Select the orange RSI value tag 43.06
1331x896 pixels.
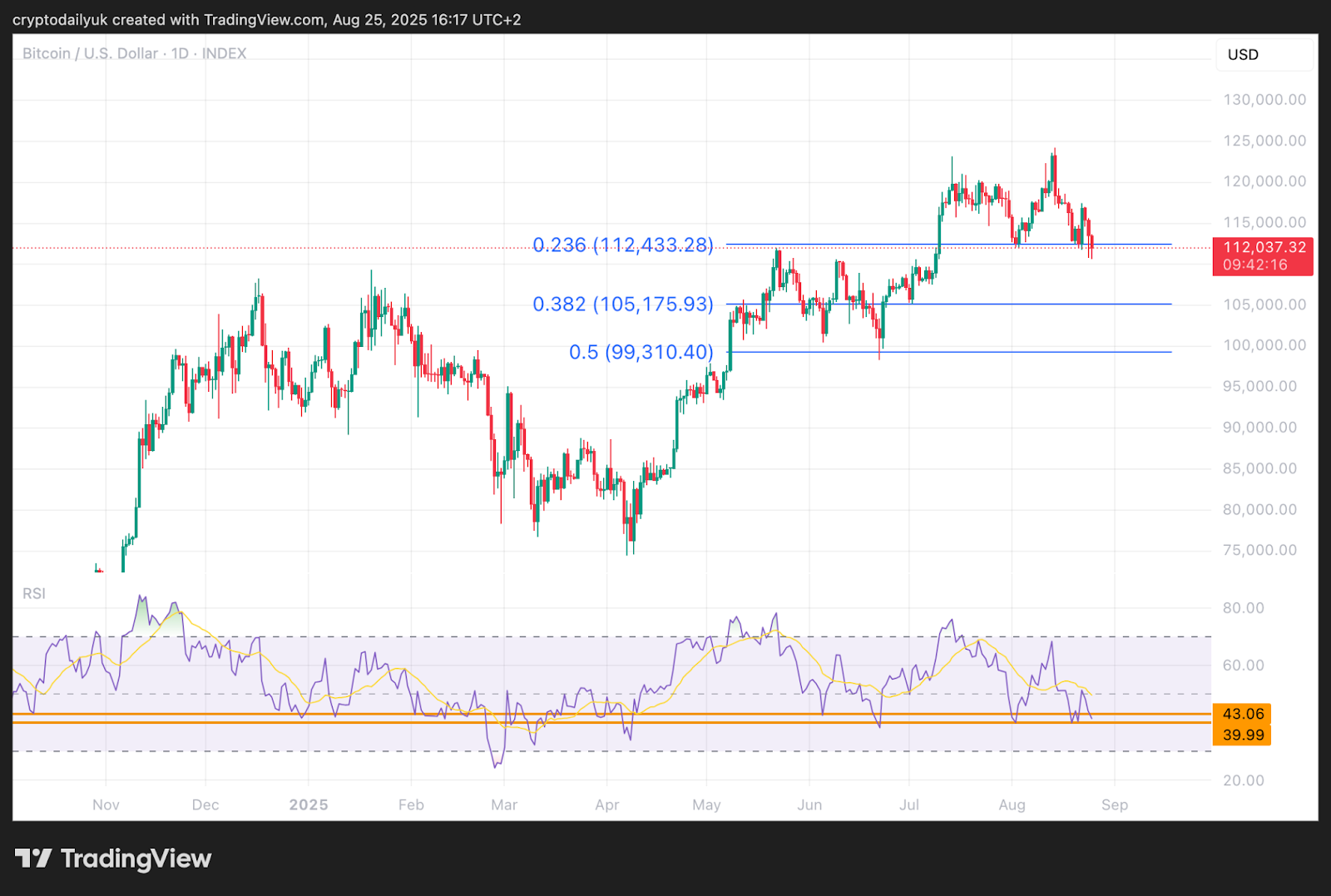(1242, 714)
